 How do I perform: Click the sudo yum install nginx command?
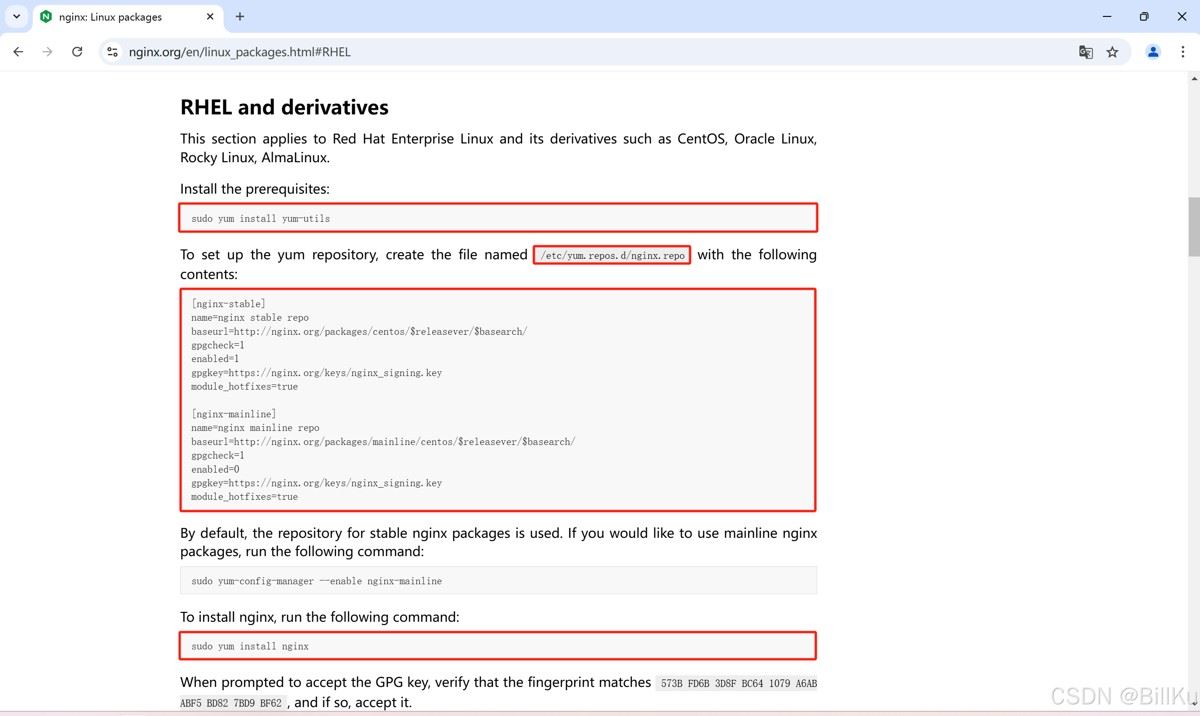point(250,646)
